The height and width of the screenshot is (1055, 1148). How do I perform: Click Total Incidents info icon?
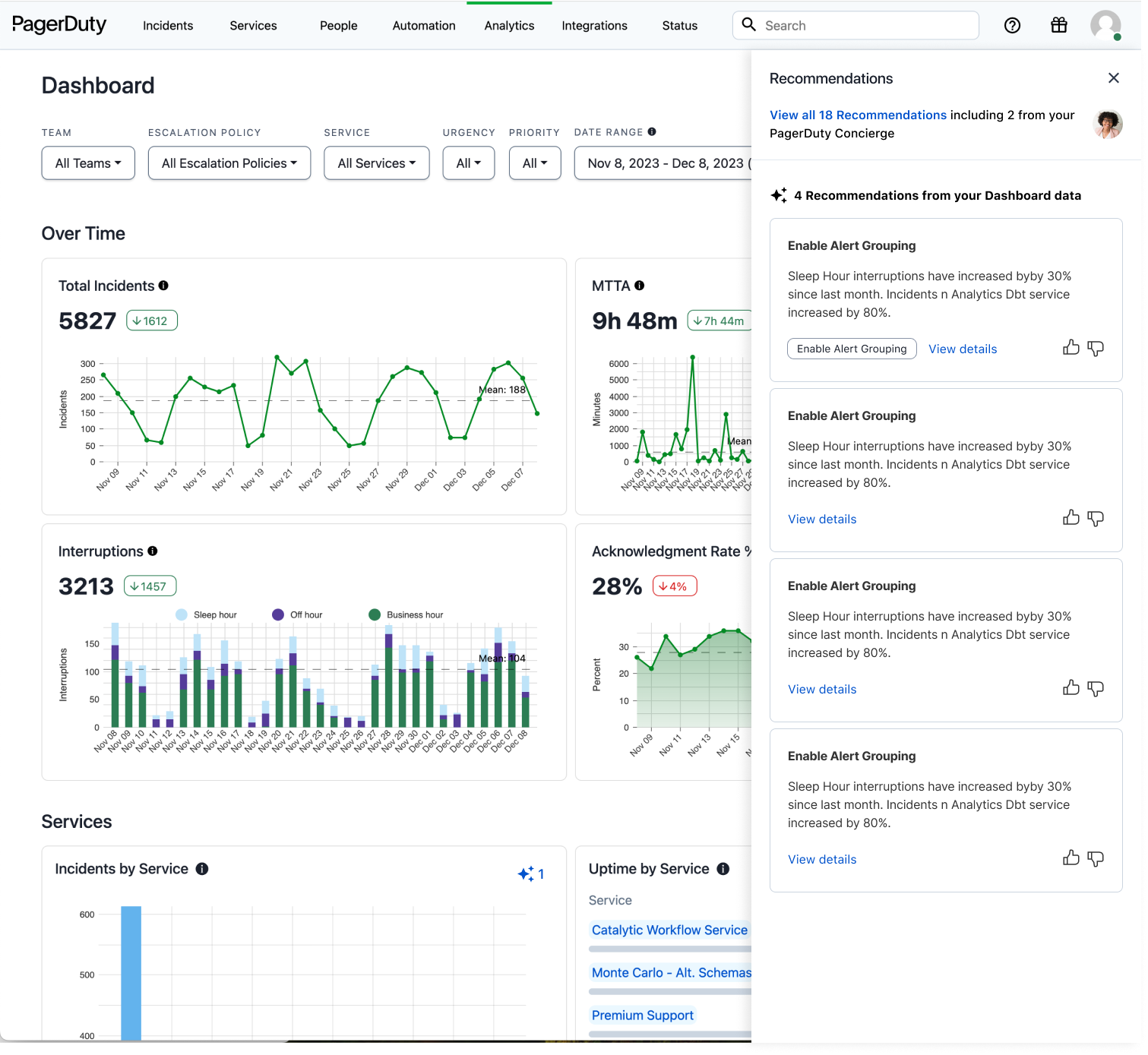(x=163, y=286)
